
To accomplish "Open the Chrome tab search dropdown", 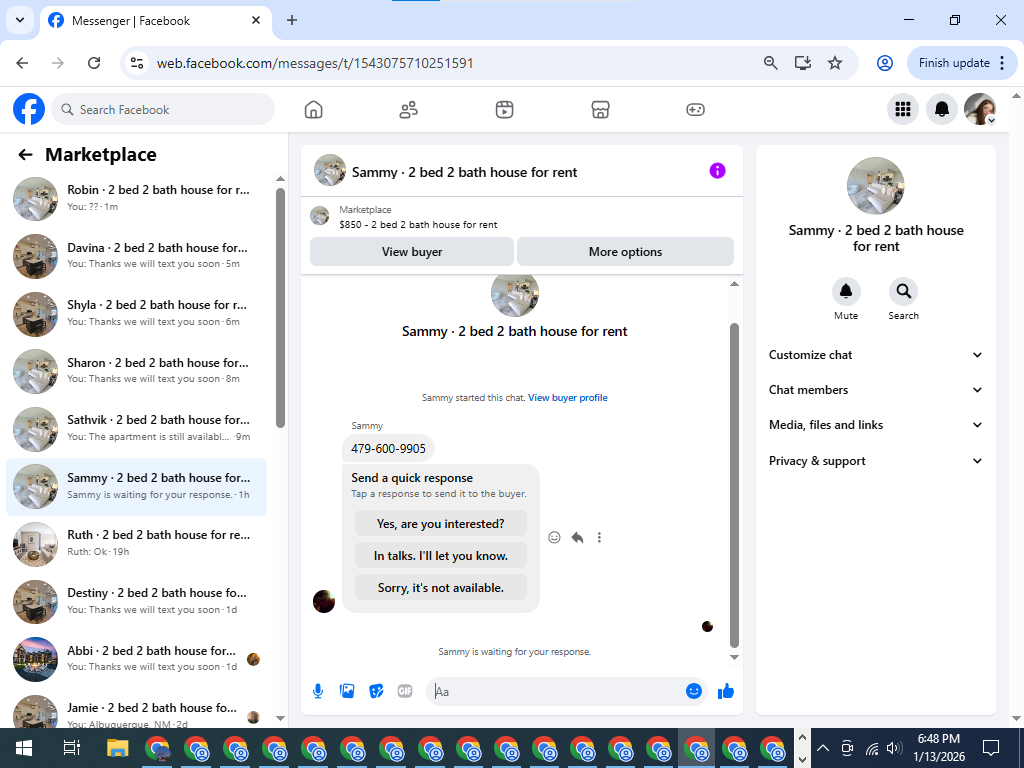I will (x=20, y=20).
